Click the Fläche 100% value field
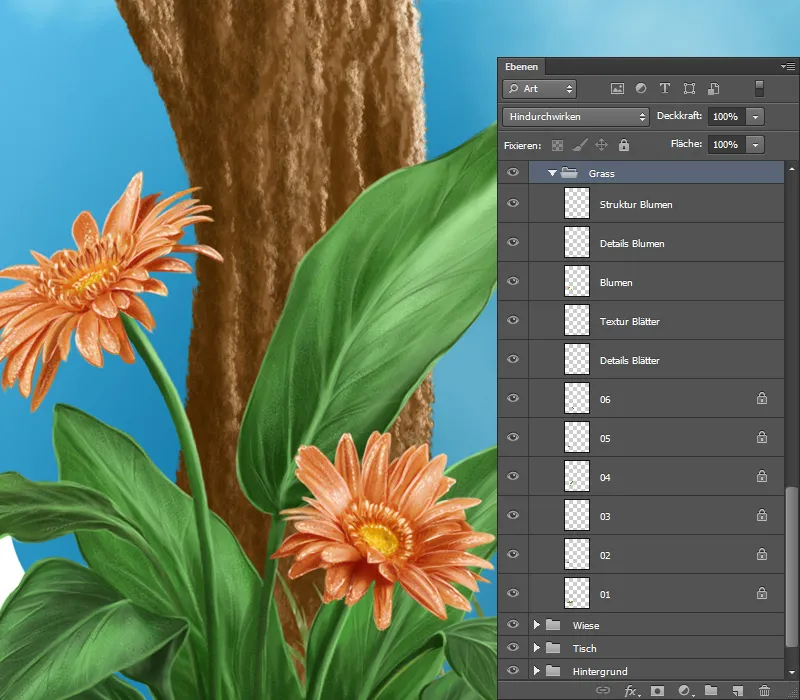 click(x=727, y=145)
